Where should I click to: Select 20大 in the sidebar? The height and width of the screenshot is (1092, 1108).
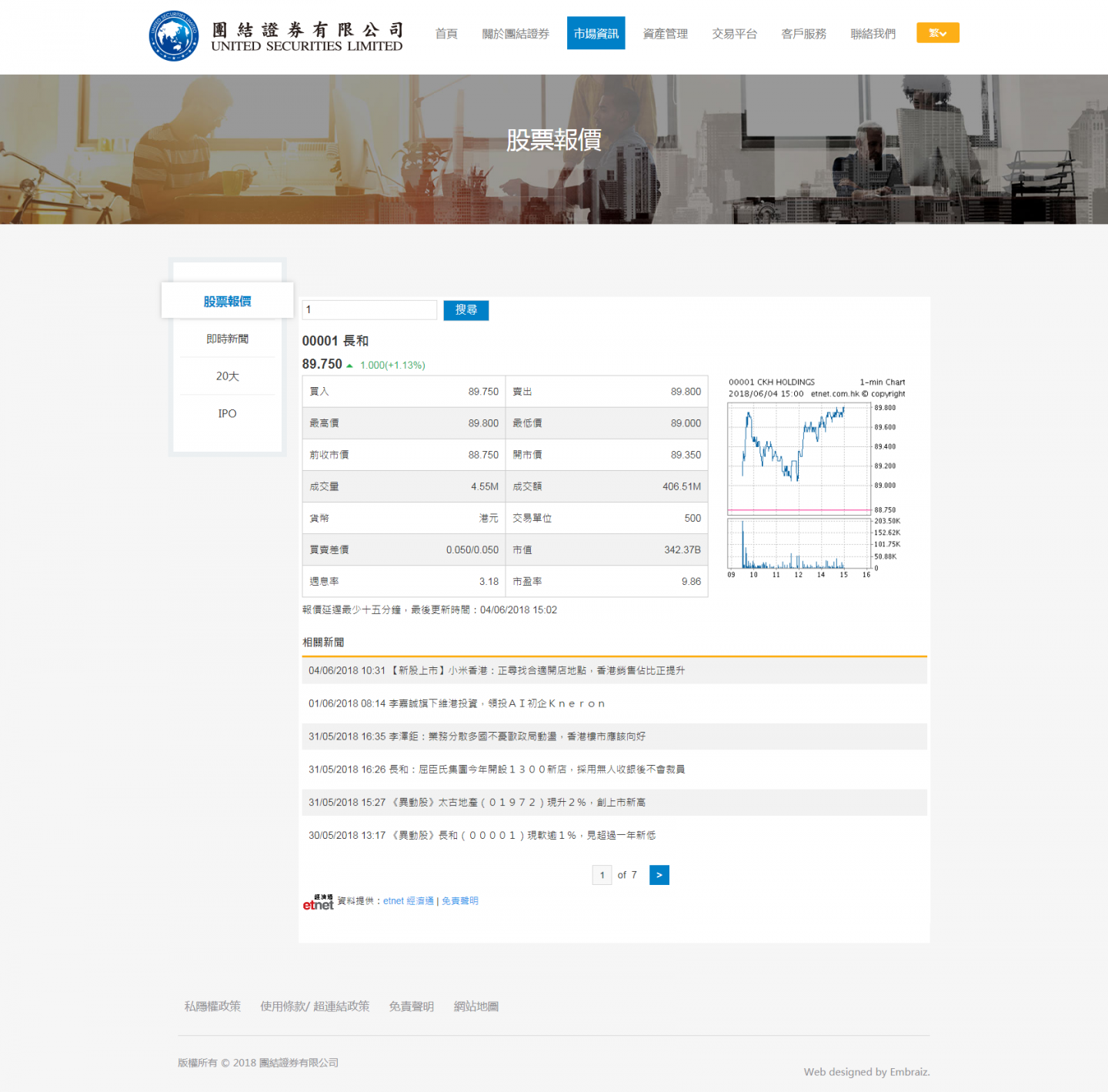pos(227,376)
